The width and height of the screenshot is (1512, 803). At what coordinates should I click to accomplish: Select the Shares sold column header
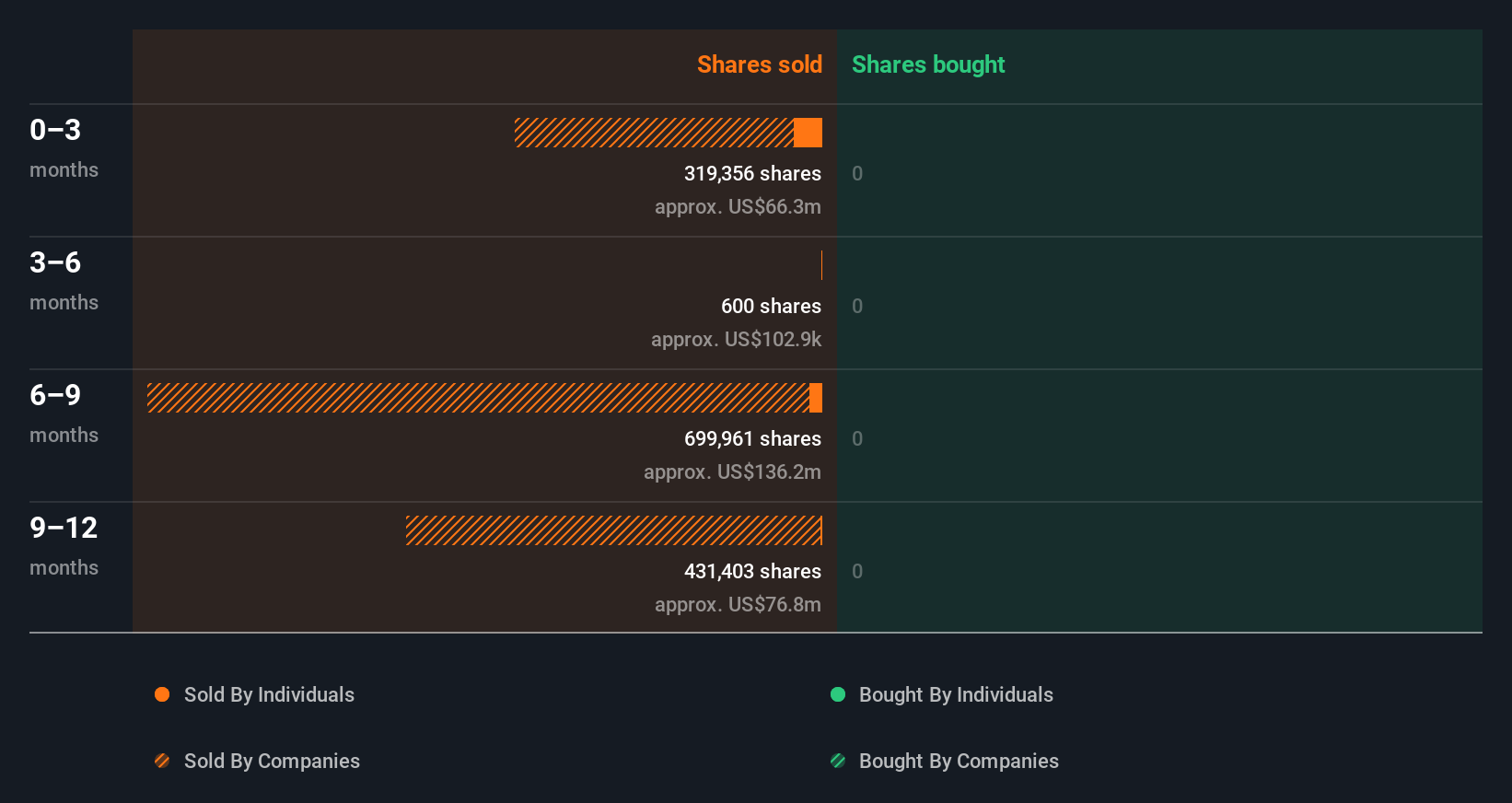[760, 64]
